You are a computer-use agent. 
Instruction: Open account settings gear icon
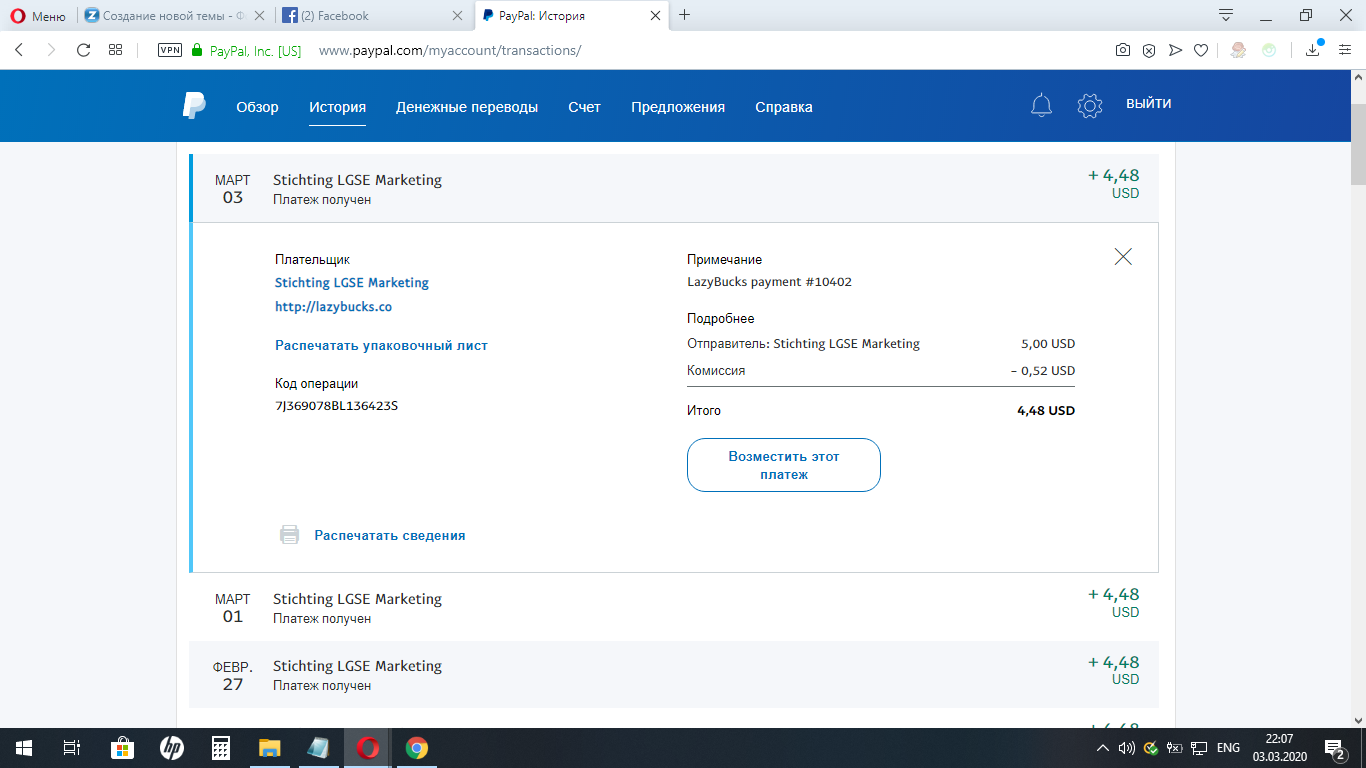tap(1089, 105)
